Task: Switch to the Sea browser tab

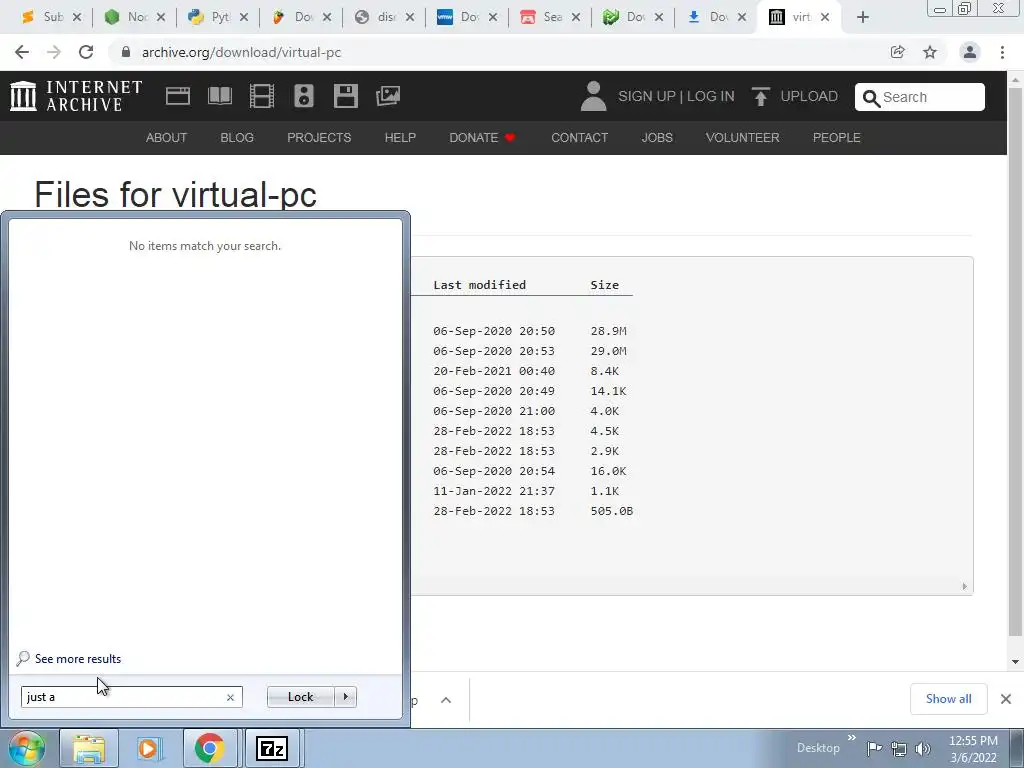Action: click(551, 18)
